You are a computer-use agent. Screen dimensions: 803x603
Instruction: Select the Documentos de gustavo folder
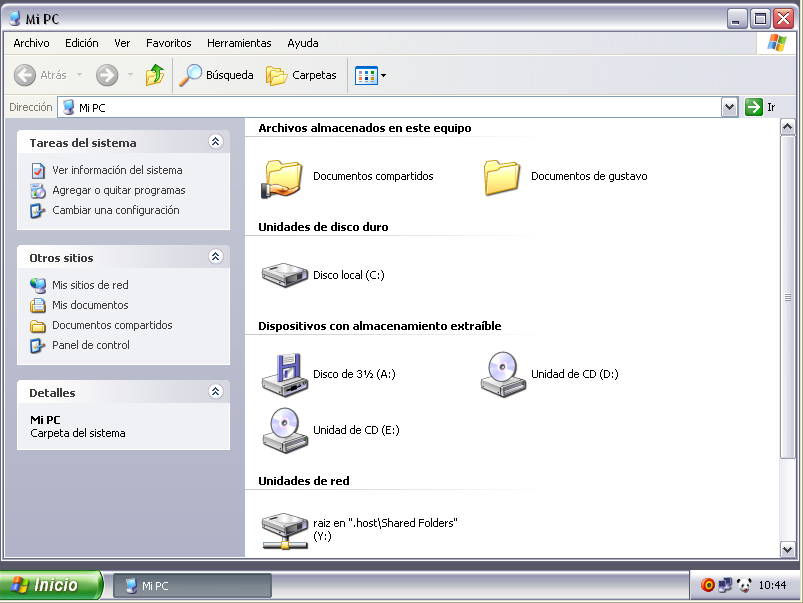pyautogui.click(x=503, y=177)
